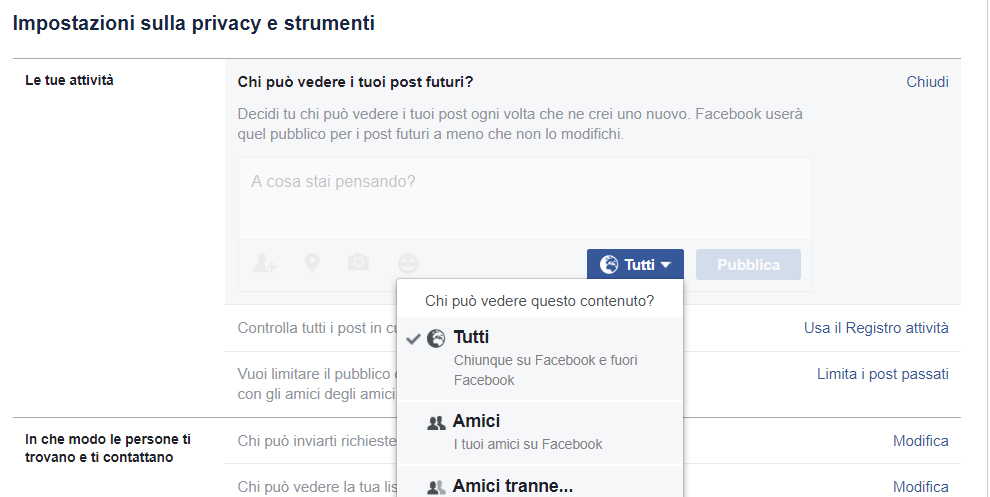The image size is (990, 497).
Task: Click Modifica for who can see friends list
Action: [x=920, y=487]
